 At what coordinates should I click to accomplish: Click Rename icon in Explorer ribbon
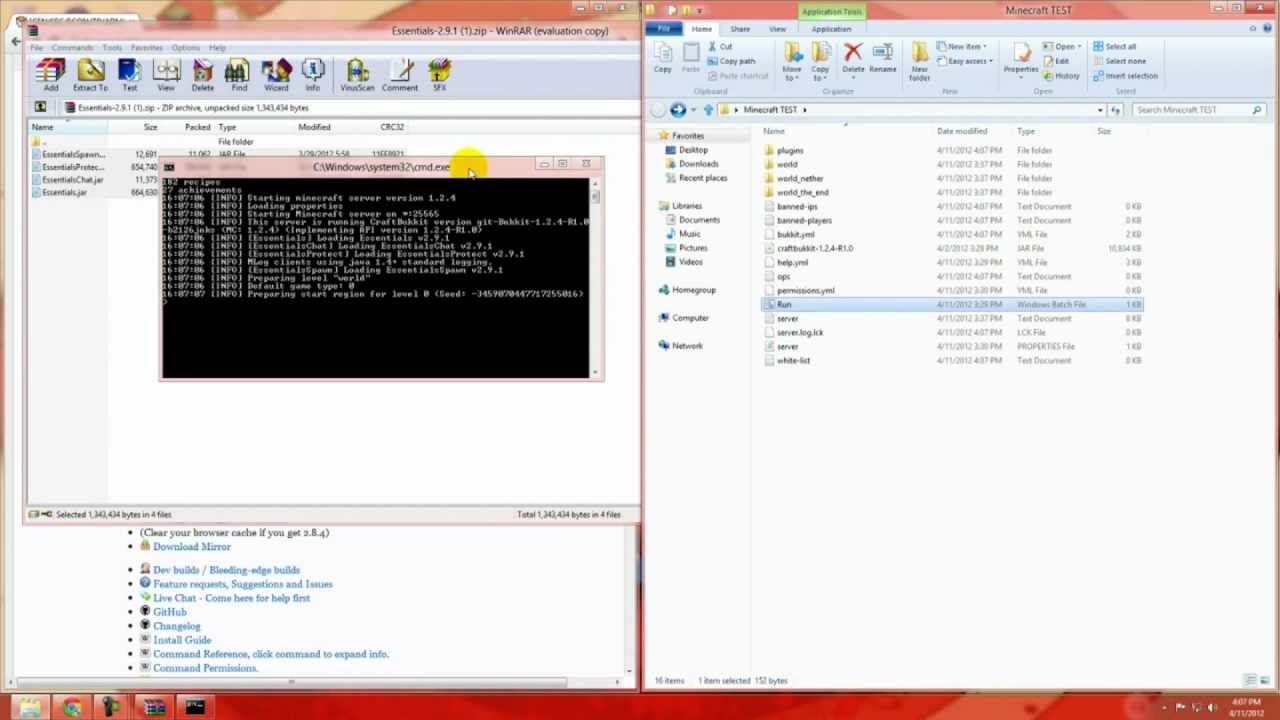point(883,58)
